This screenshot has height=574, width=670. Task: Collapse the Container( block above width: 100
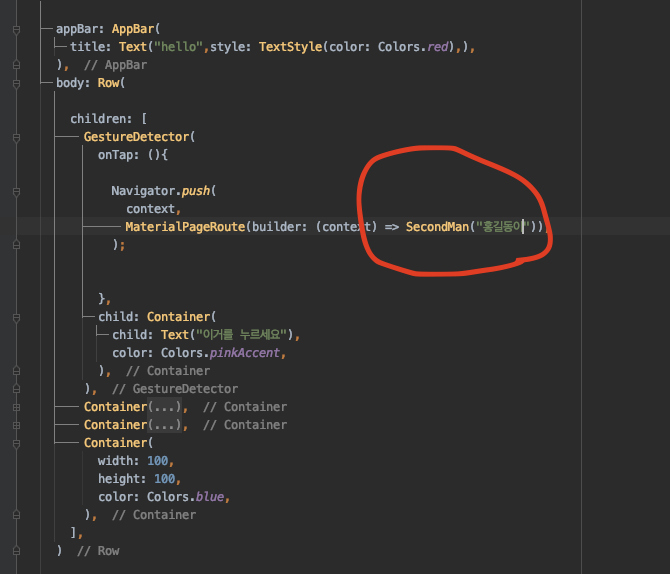pos(16,443)
